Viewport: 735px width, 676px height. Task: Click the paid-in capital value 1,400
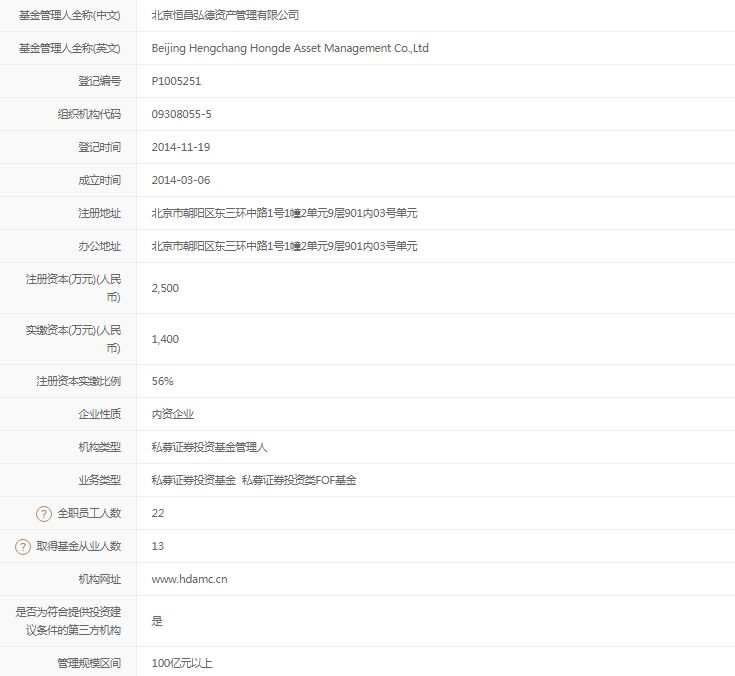point(165,339)
